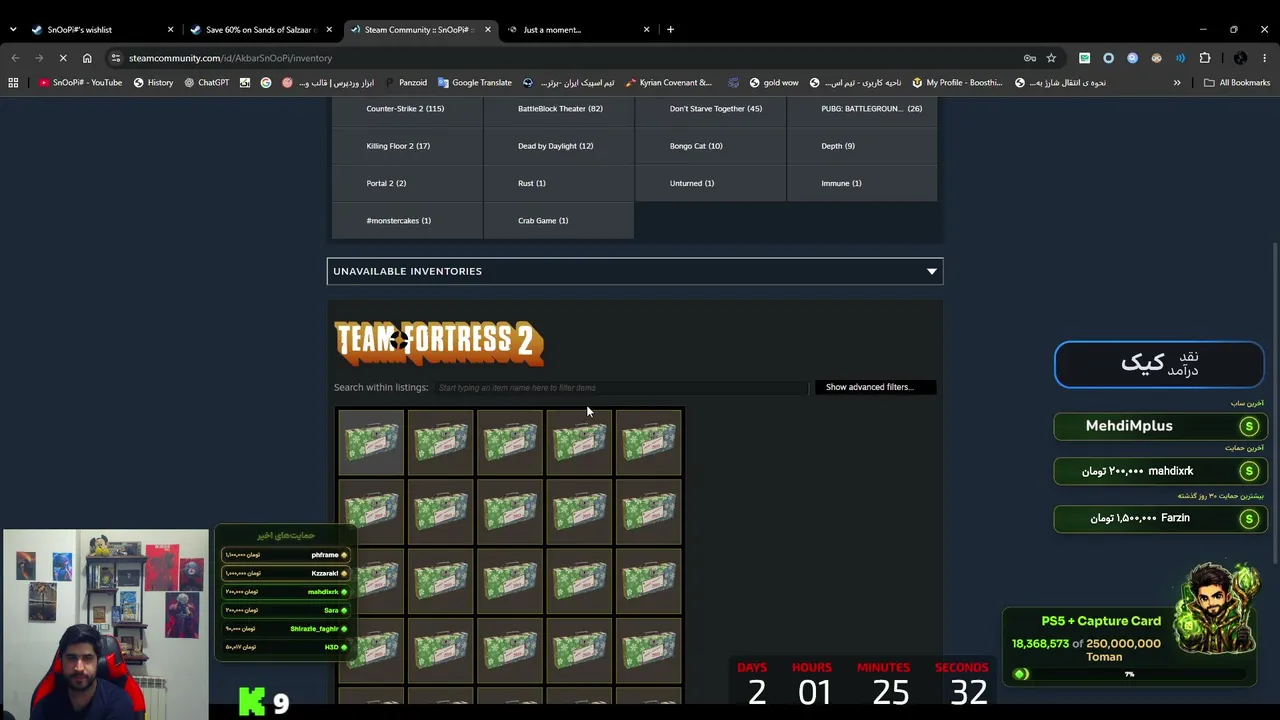Viewport: 1280px width, 720px height.
Task: Select the #monstercakes (1) inventory
Action: [x=407, y=220]
